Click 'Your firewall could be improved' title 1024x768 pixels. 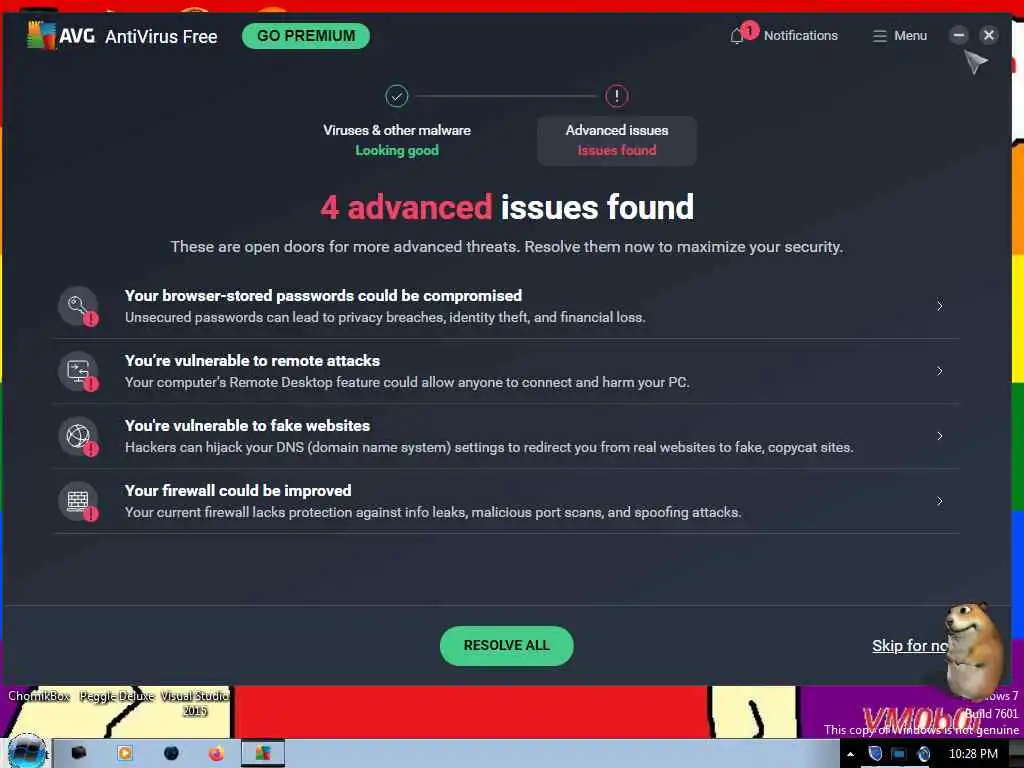pyautogui.click(x=238, y=490)
